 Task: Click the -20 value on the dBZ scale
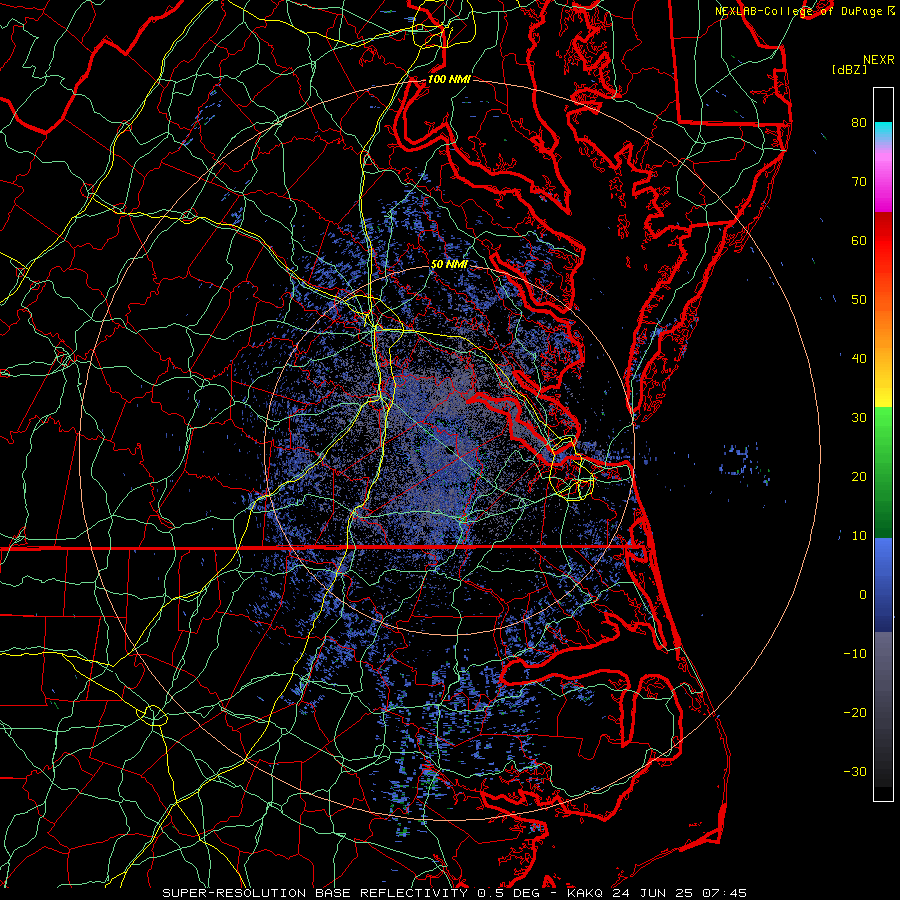click(x=855, y=713)
